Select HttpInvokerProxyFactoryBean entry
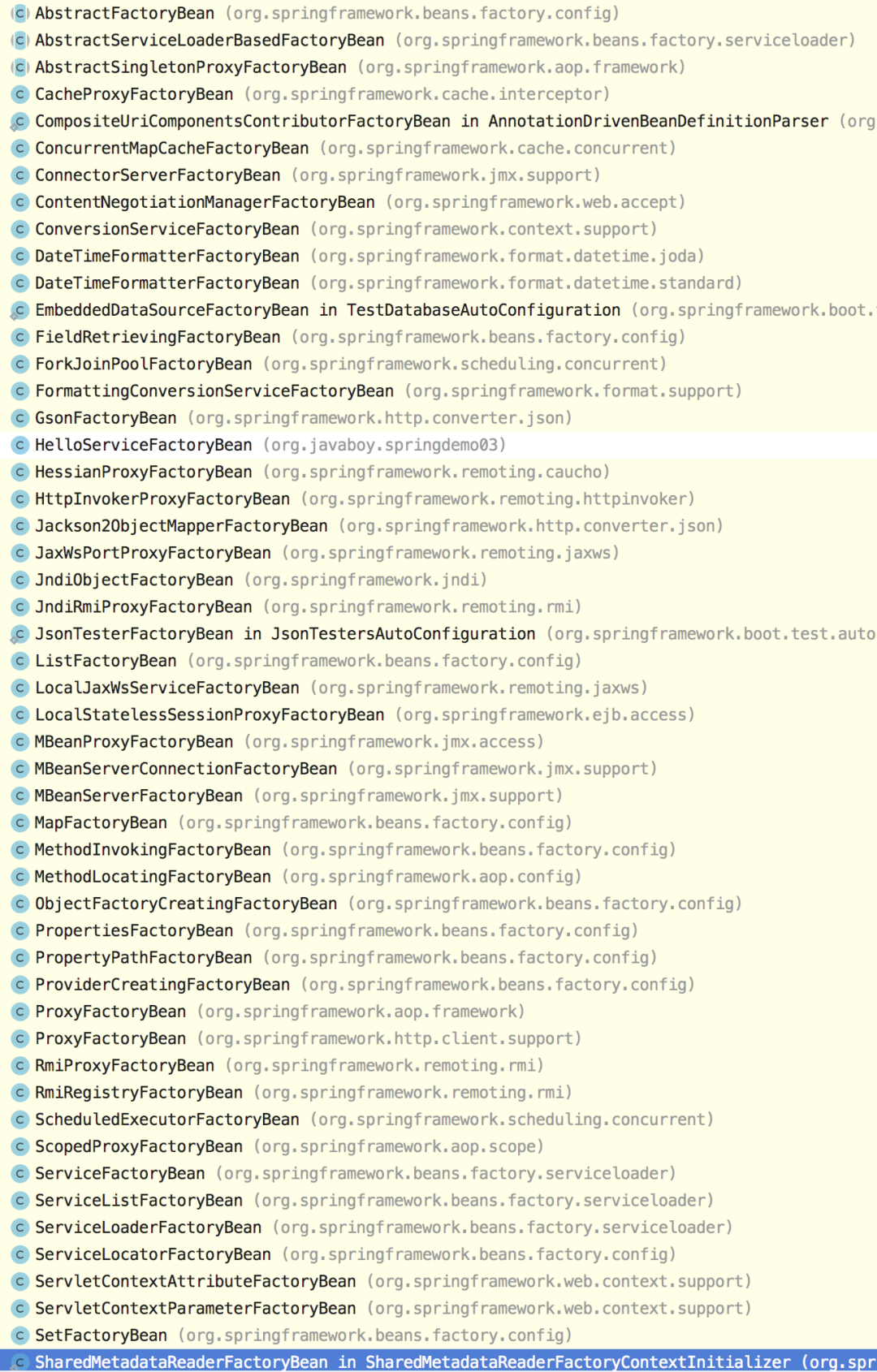 438,498
